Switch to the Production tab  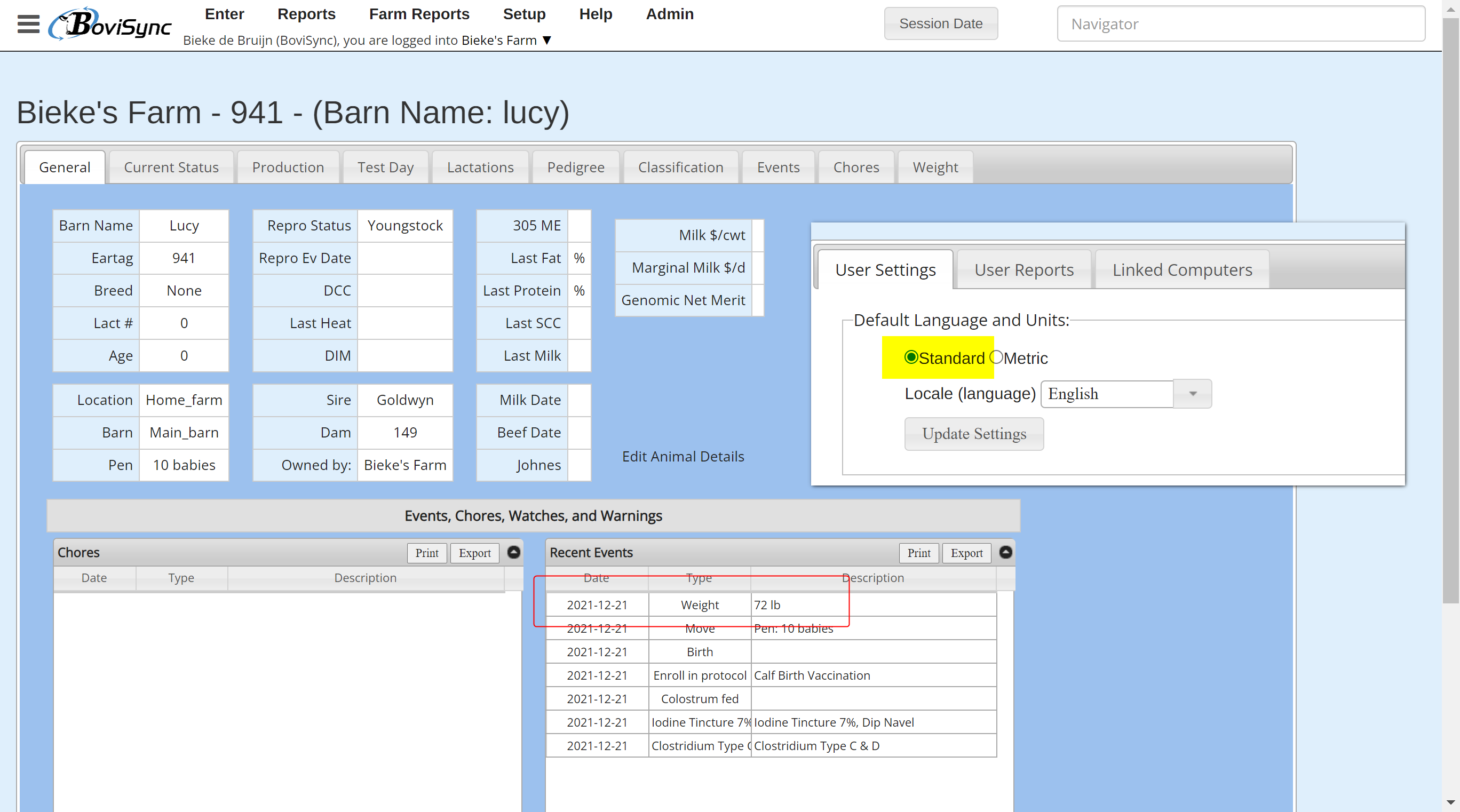288,167
